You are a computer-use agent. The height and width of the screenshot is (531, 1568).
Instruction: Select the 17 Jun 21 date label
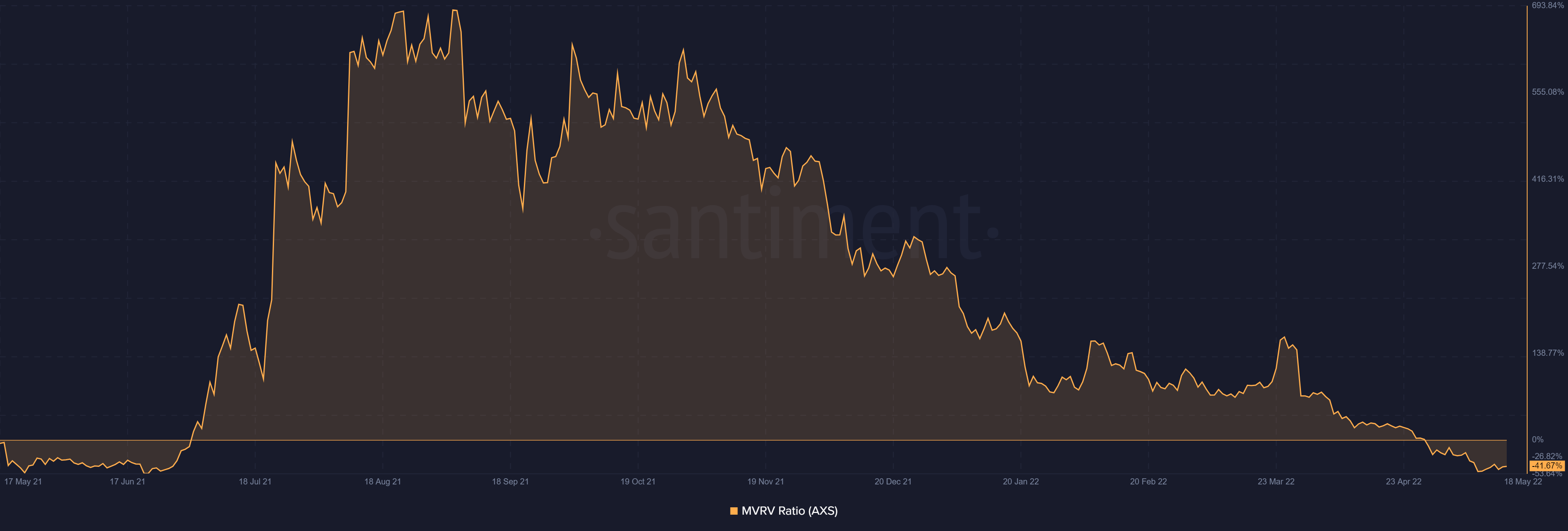tap(127, 482)
